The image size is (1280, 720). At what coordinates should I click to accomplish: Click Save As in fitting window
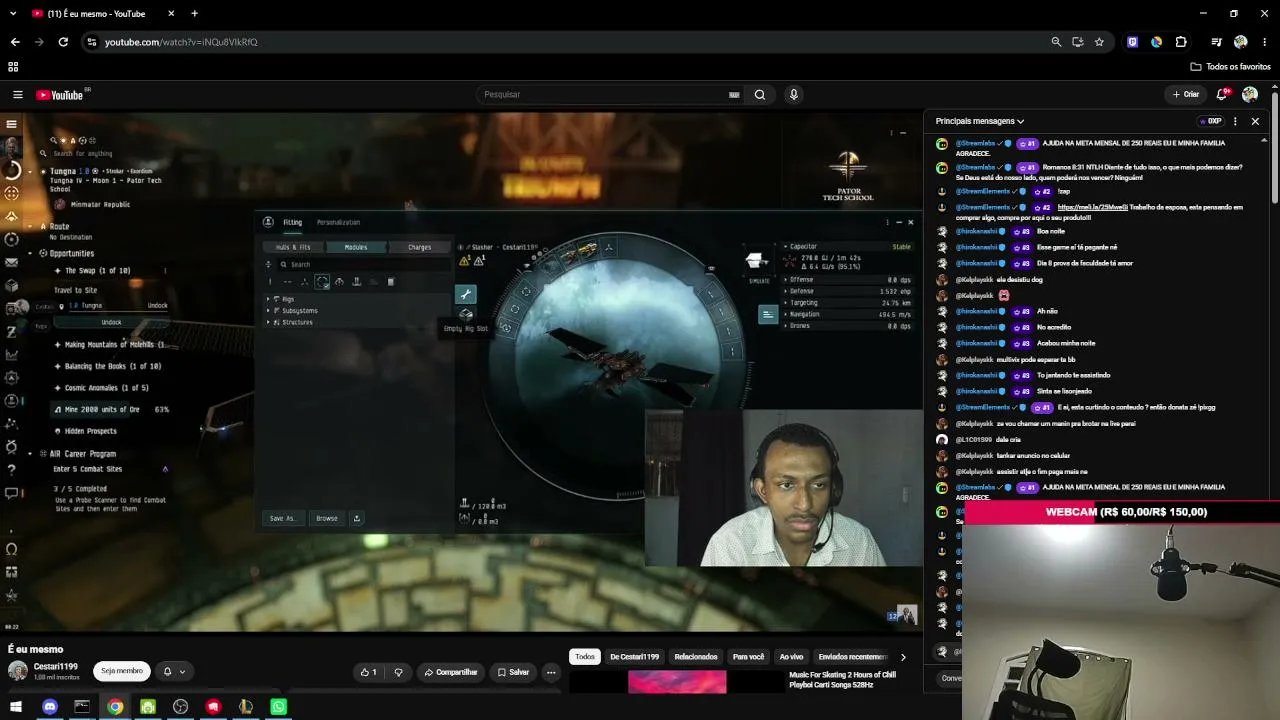click(282, 518)
